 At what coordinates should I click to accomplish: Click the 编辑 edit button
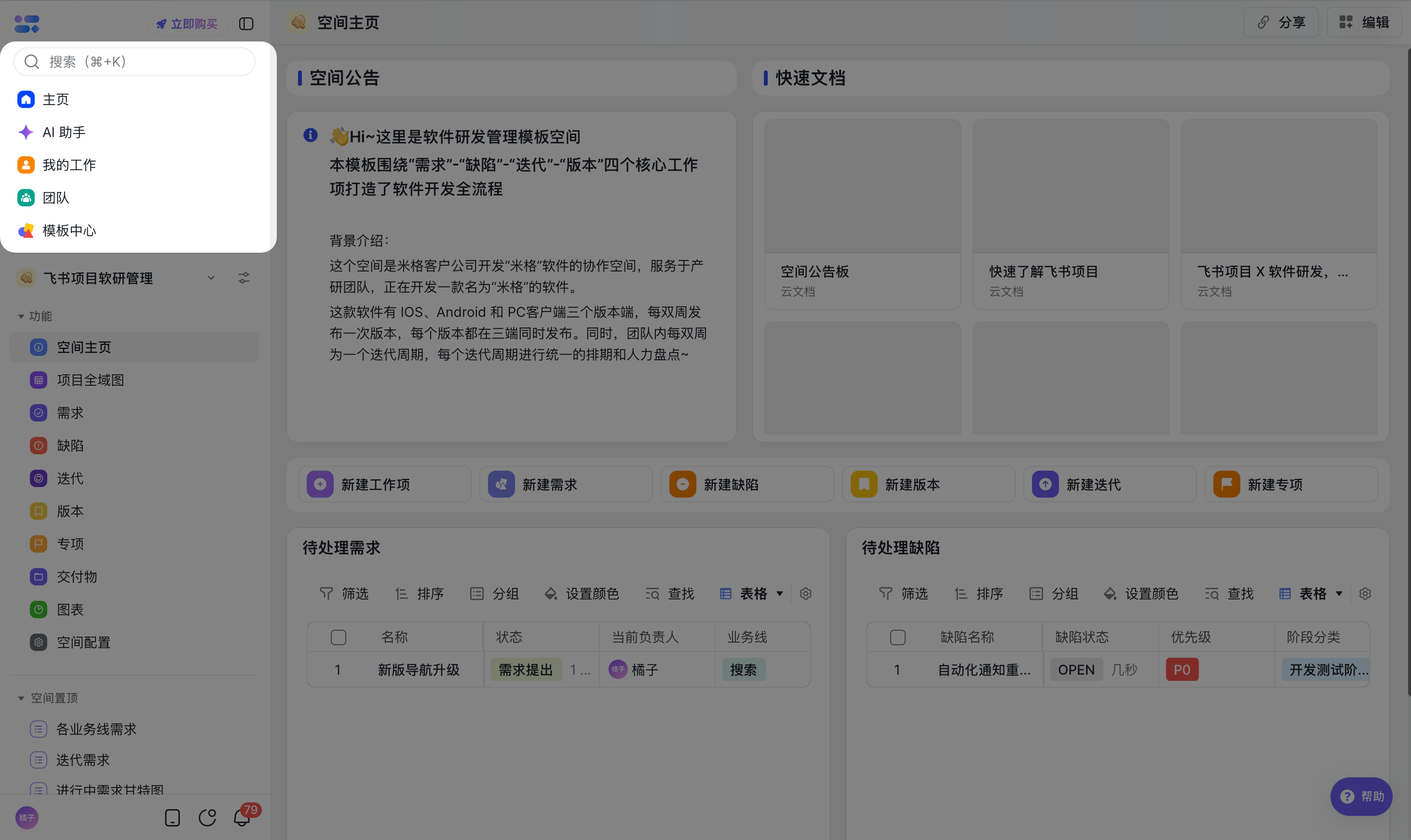coord(1364,23)
